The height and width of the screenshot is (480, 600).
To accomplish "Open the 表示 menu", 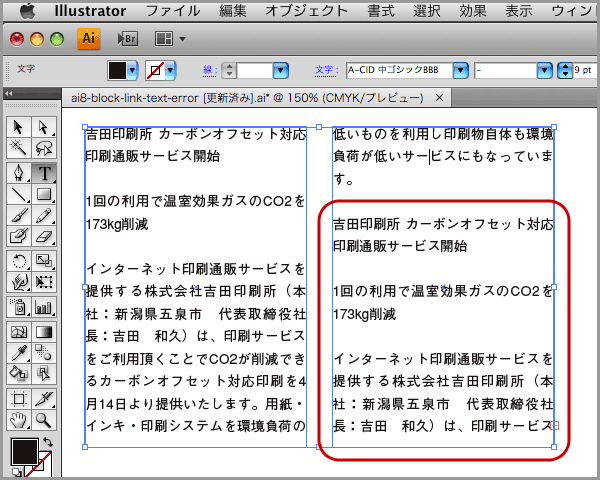I will tap(519, 11).
